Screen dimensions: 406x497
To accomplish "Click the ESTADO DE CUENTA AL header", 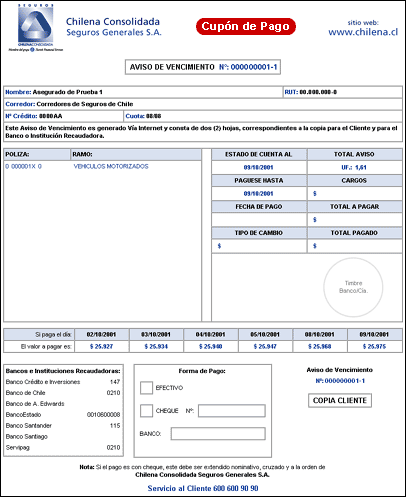I will pyautogui.click(x=259, y=154).
